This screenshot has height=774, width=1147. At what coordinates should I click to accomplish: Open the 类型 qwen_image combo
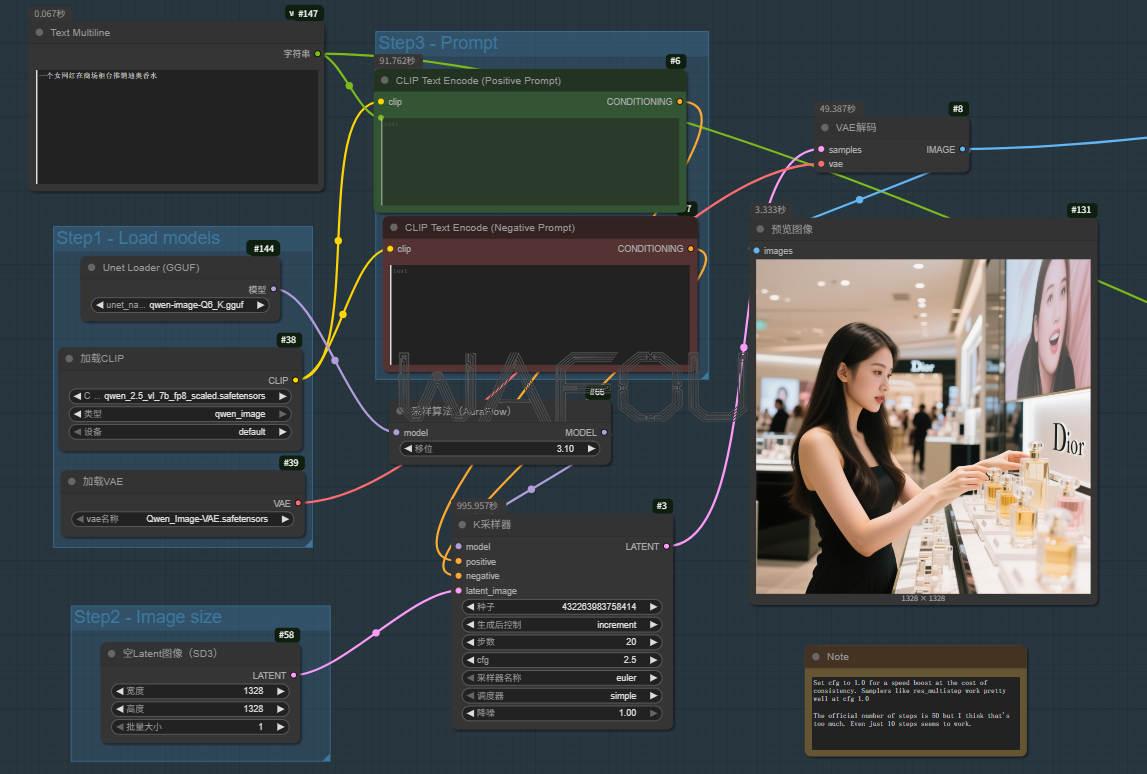coord(179,414)
